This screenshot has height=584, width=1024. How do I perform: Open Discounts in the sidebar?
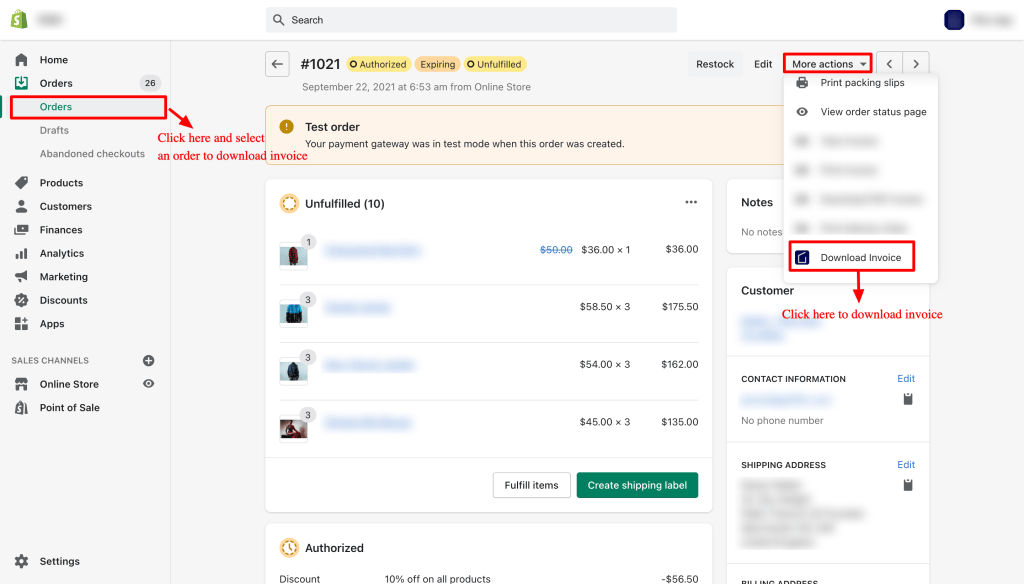click(x=63, y=300)
